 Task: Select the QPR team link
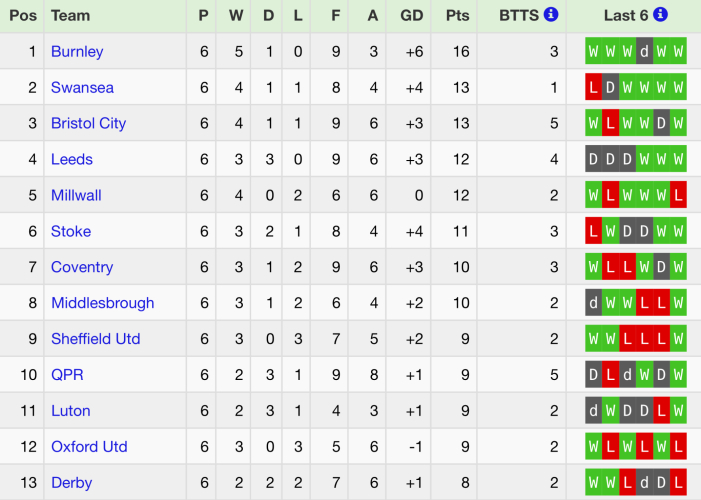pos(67,375)
